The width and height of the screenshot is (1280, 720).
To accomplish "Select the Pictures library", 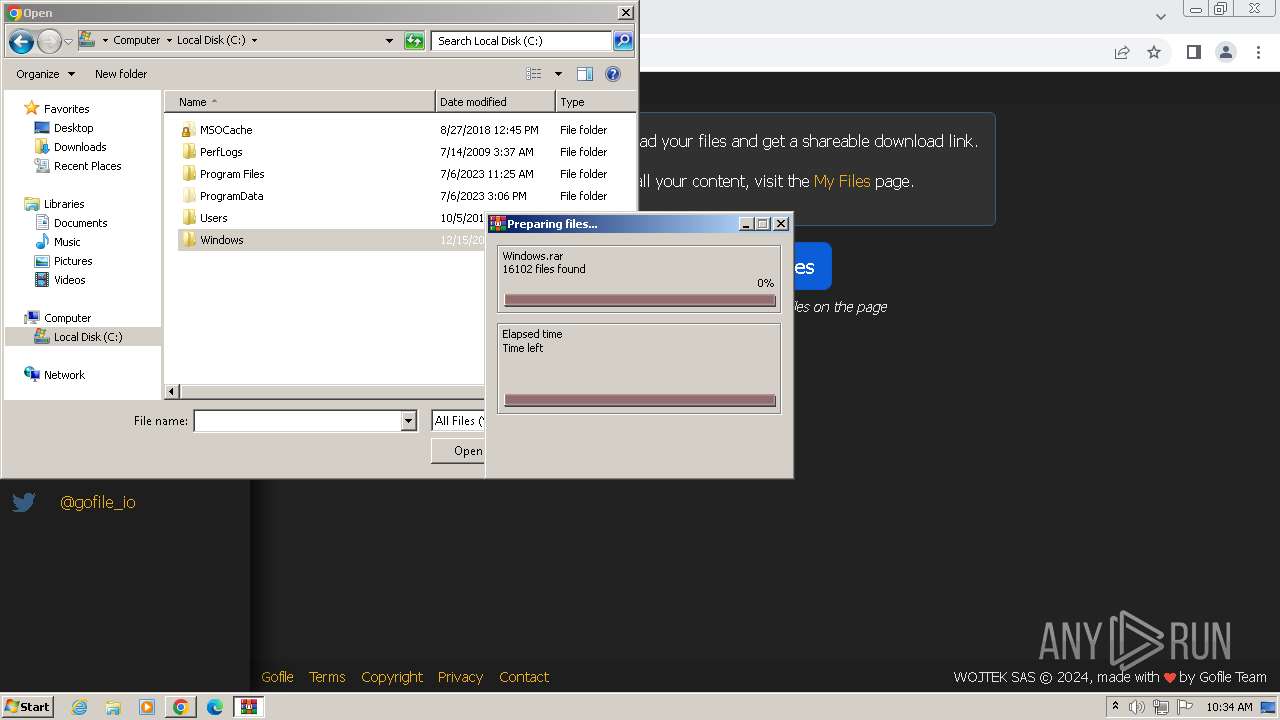I will 73,261.
